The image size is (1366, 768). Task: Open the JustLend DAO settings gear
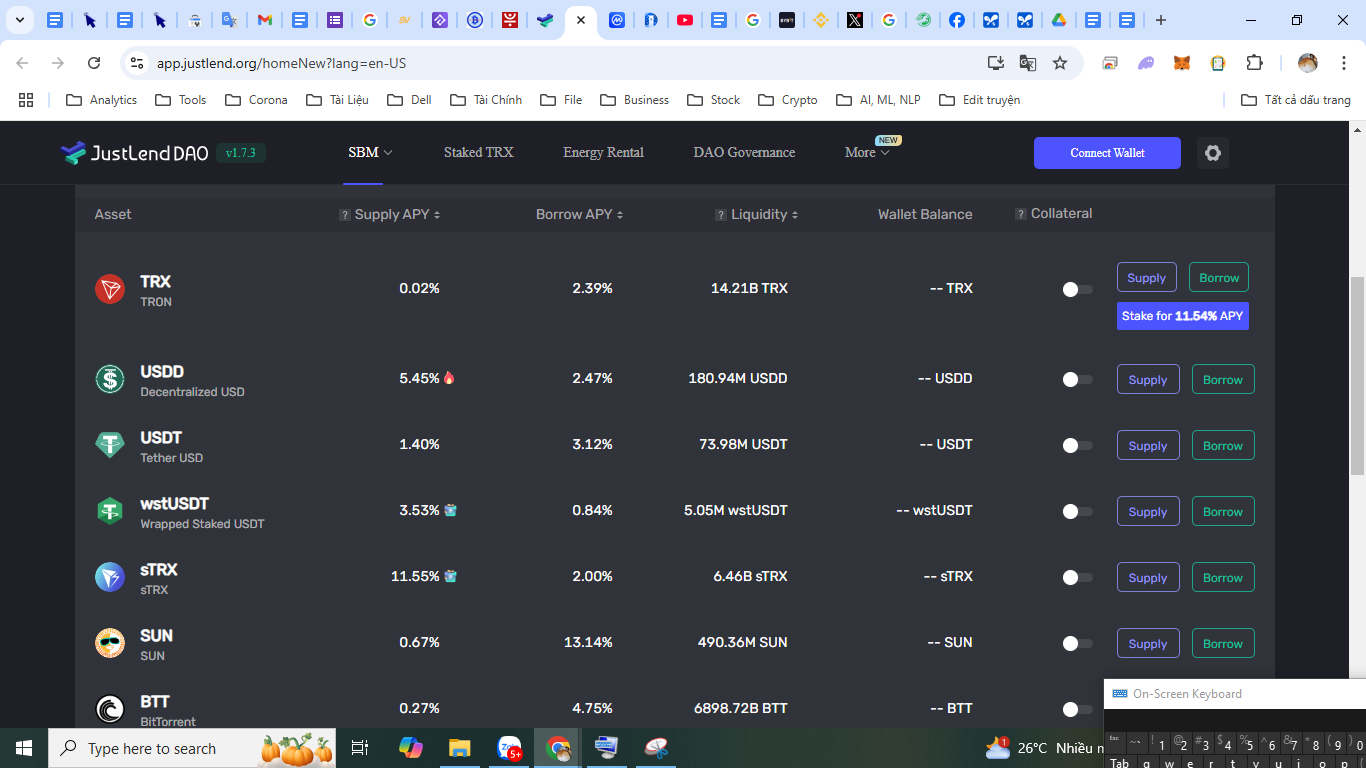point(1213,153)
